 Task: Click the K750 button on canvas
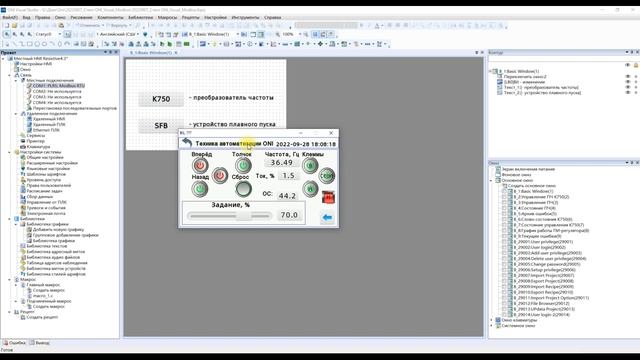[161, 99]
